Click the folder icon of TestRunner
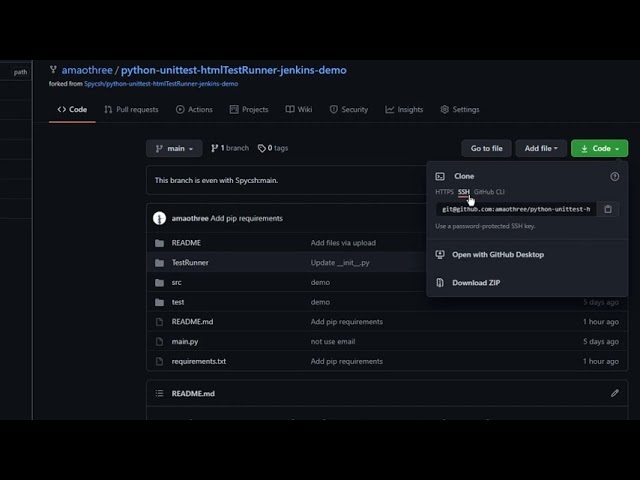Image resolution: width=640 pixels, height=480 pixels. 159,263
